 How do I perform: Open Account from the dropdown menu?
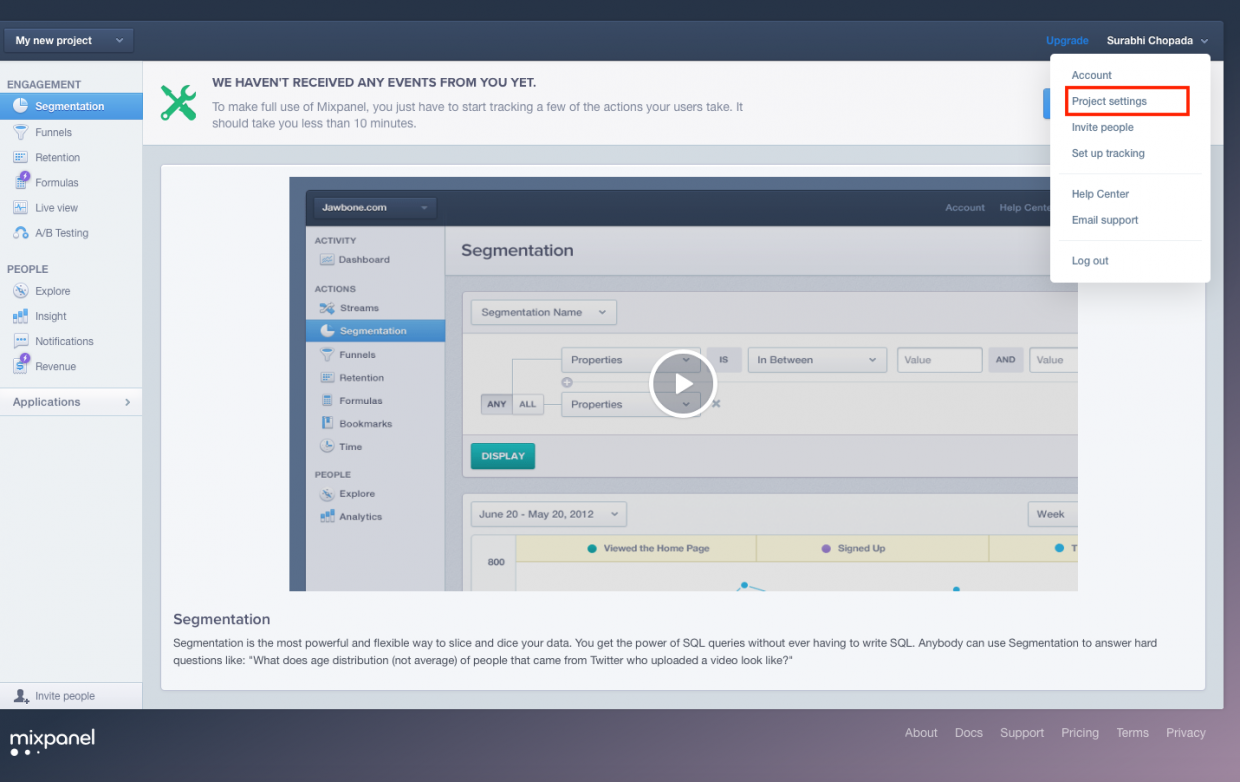(1091, 75)
